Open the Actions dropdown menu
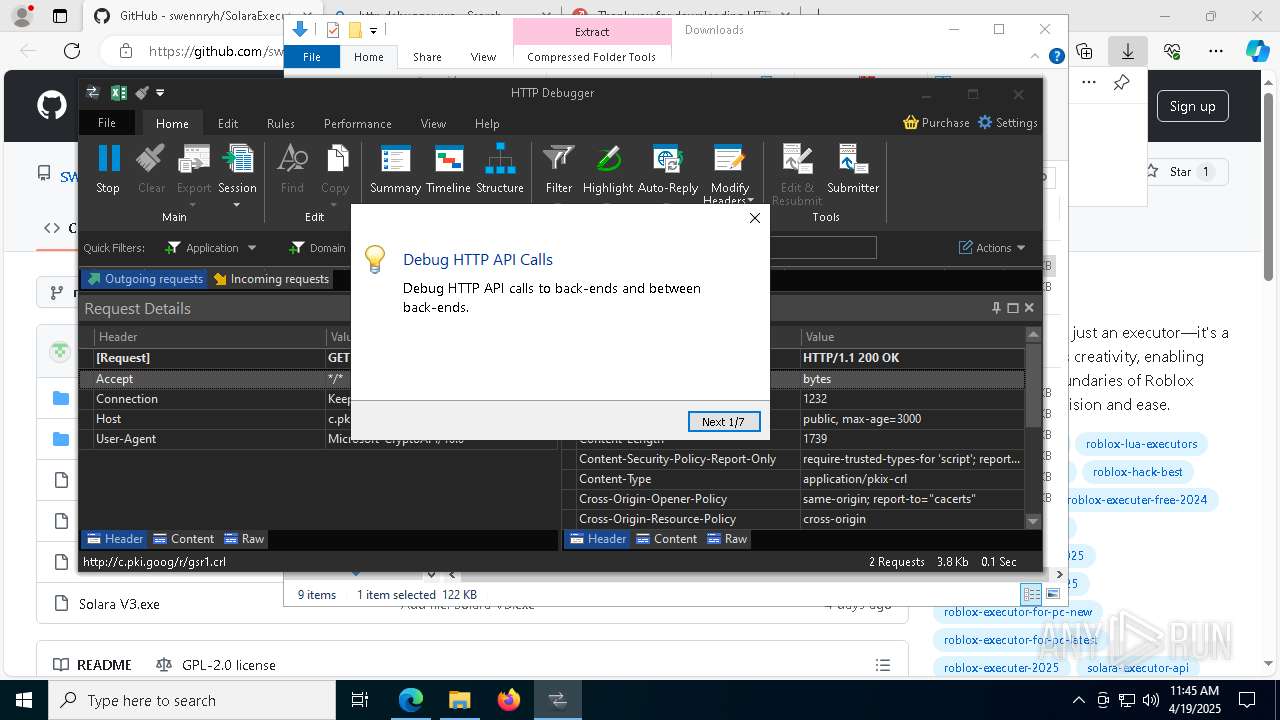The image size is (1280, 720). pos(993,248)
